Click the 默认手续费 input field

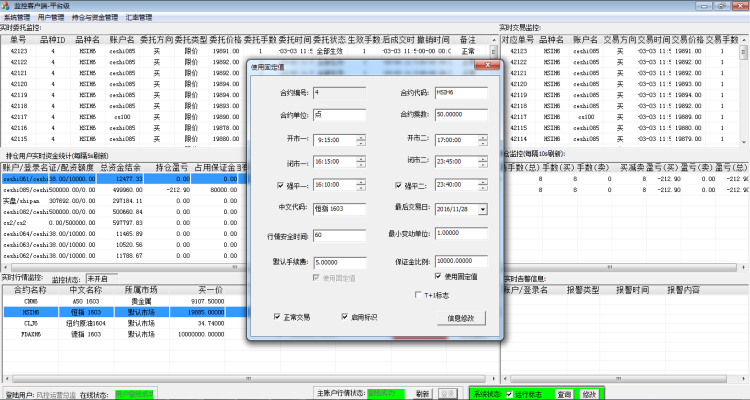[340, 262]
